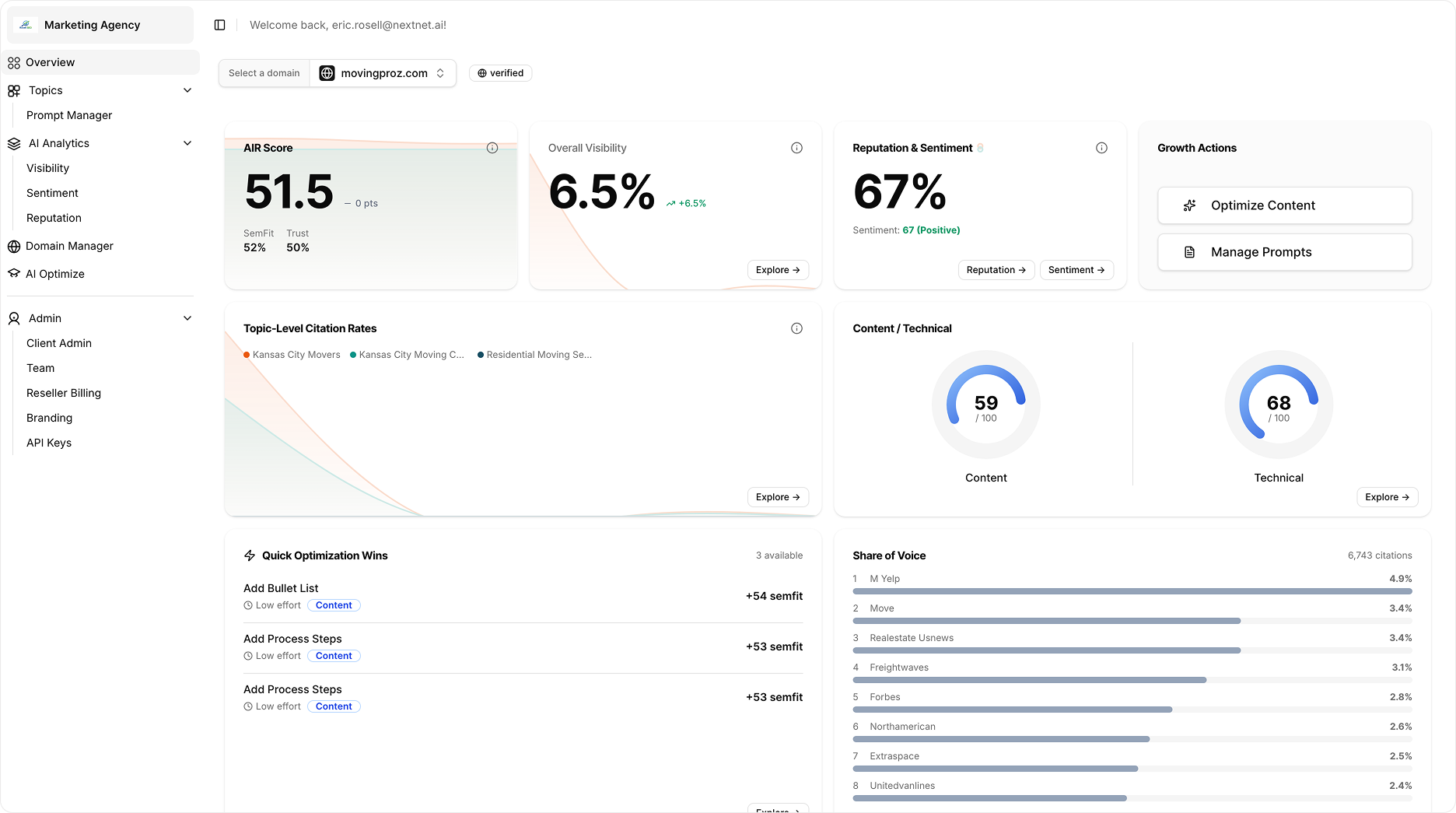
Task: Click the document icon on Manage Prompts
Action: click(x=1189, y=252)
